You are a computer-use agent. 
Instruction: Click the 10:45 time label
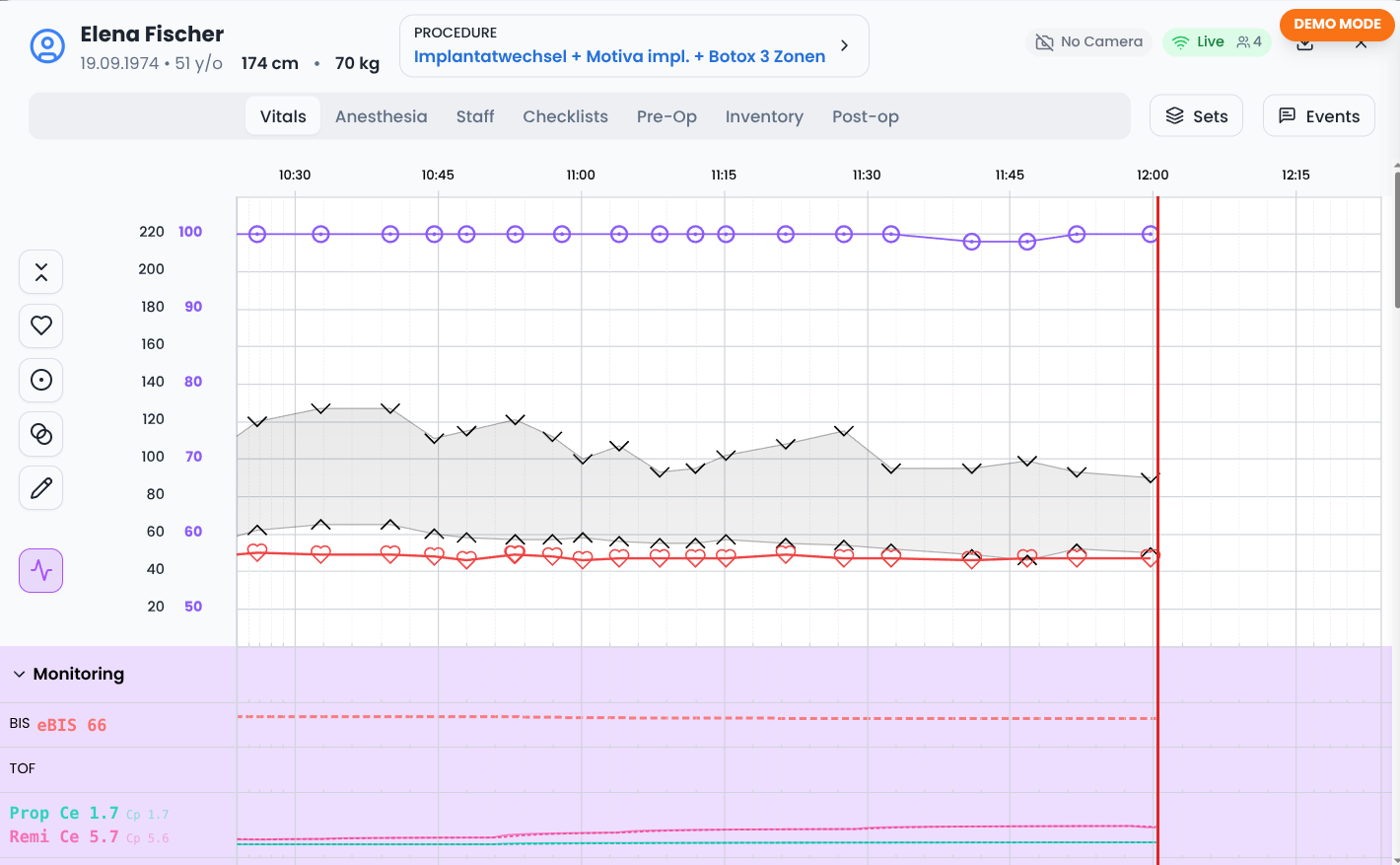[438, 175]
